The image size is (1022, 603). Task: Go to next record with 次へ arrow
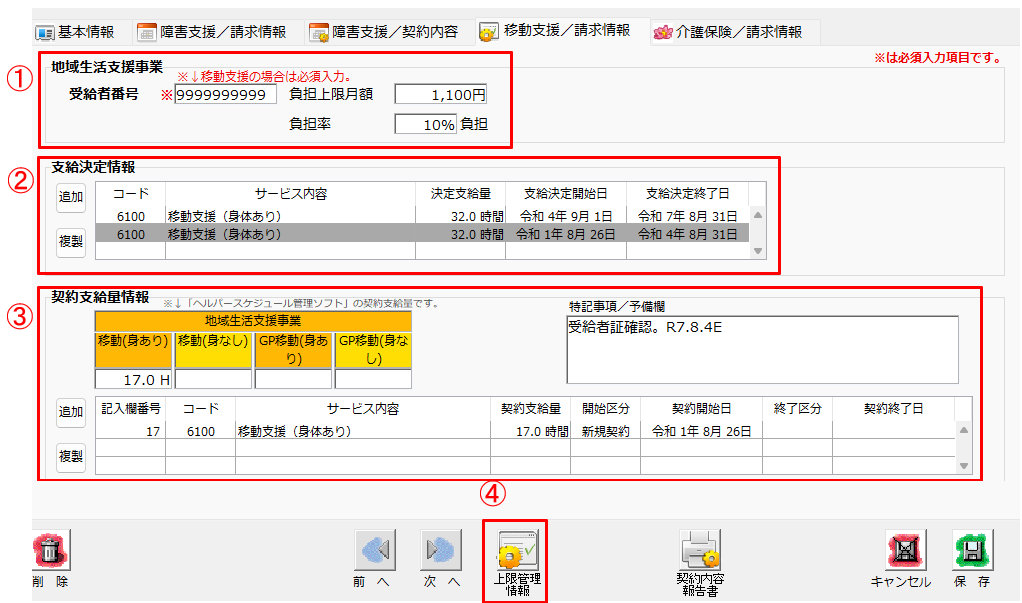[440, 551]
